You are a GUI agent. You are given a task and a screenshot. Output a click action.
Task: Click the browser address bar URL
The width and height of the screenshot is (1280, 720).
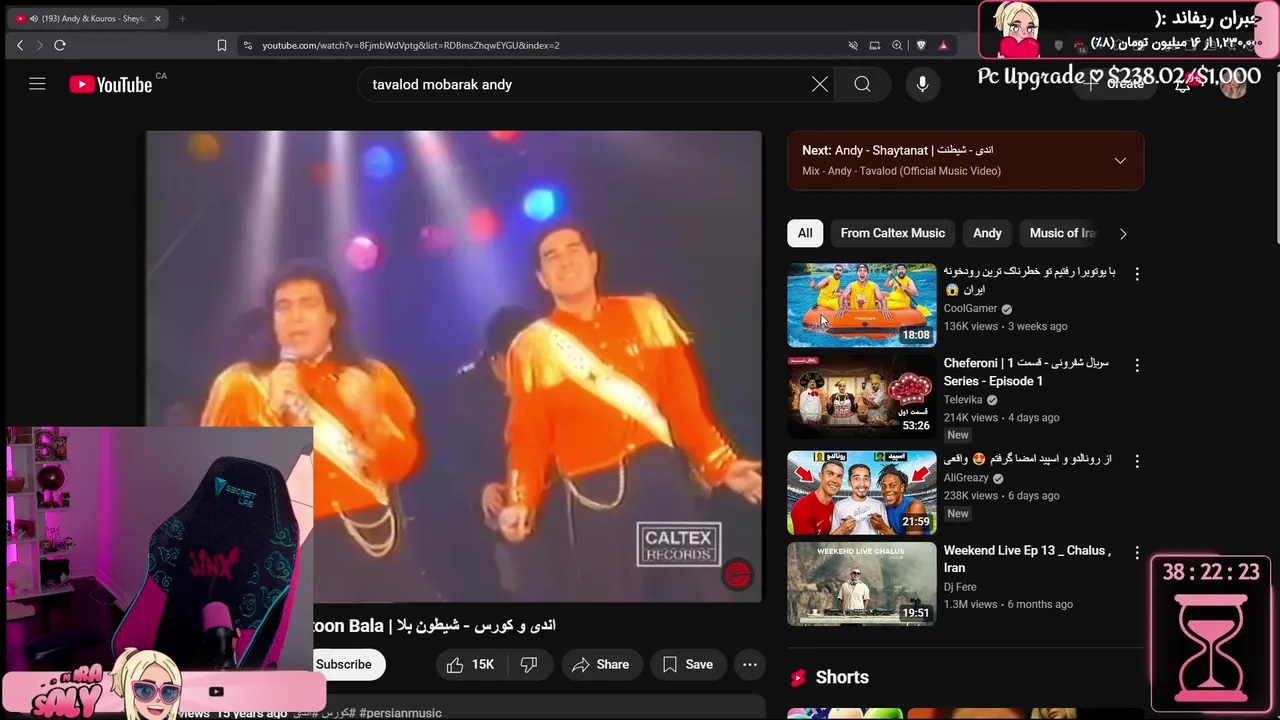[411, 45]
